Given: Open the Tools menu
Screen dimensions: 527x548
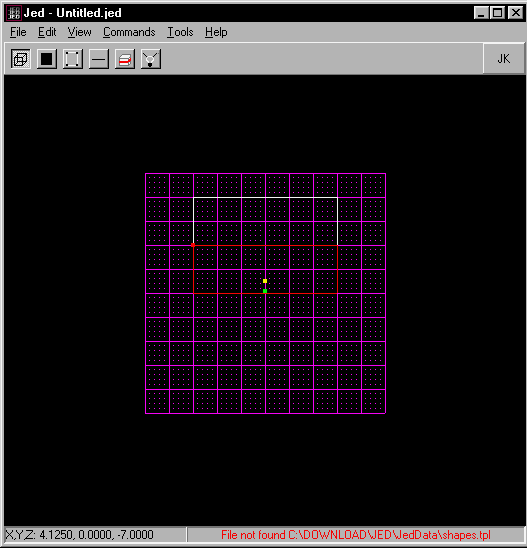Looking at the screenshot, I should tap(180, 32).
